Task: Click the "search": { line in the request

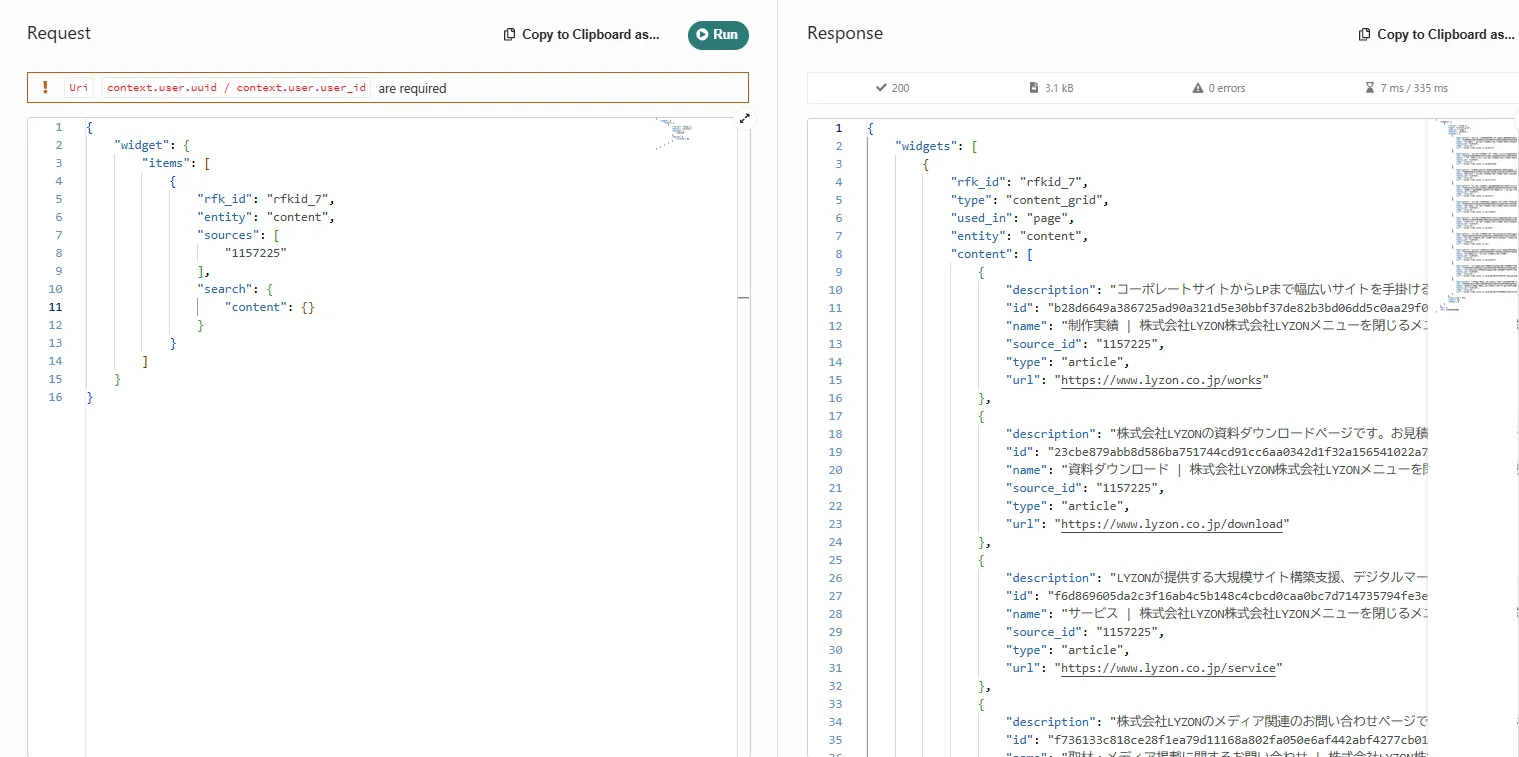Action: tap(235, 289)
